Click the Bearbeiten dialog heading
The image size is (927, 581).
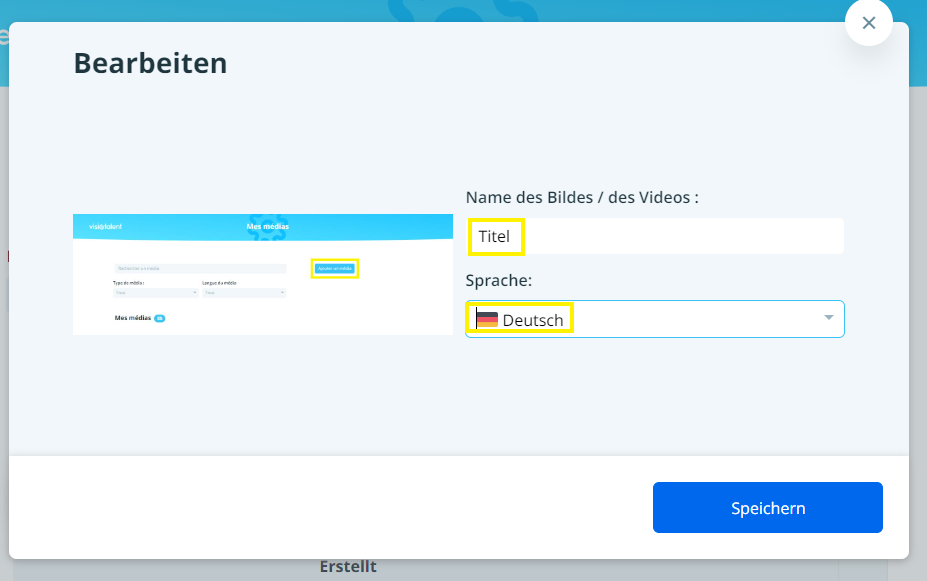(150, 64)
